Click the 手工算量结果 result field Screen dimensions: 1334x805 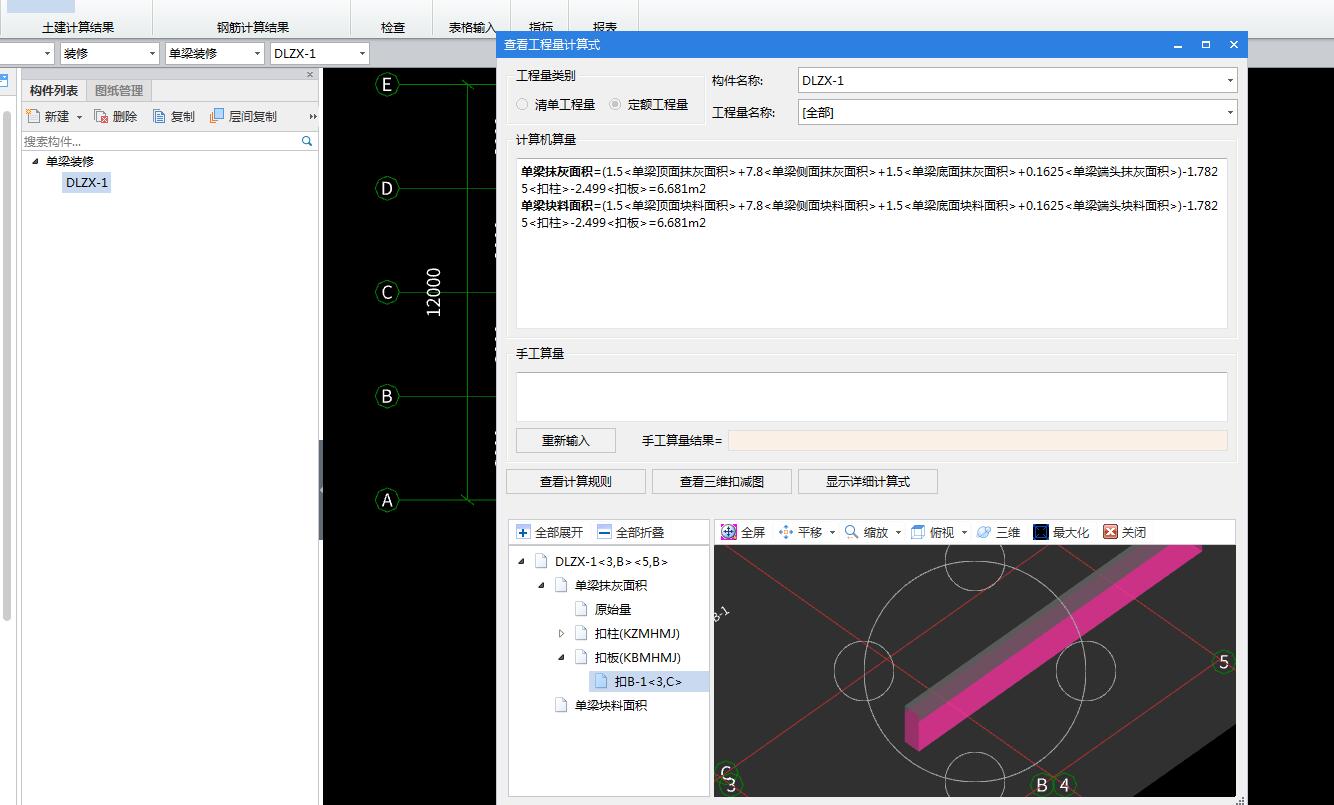(x=978, y=440)
